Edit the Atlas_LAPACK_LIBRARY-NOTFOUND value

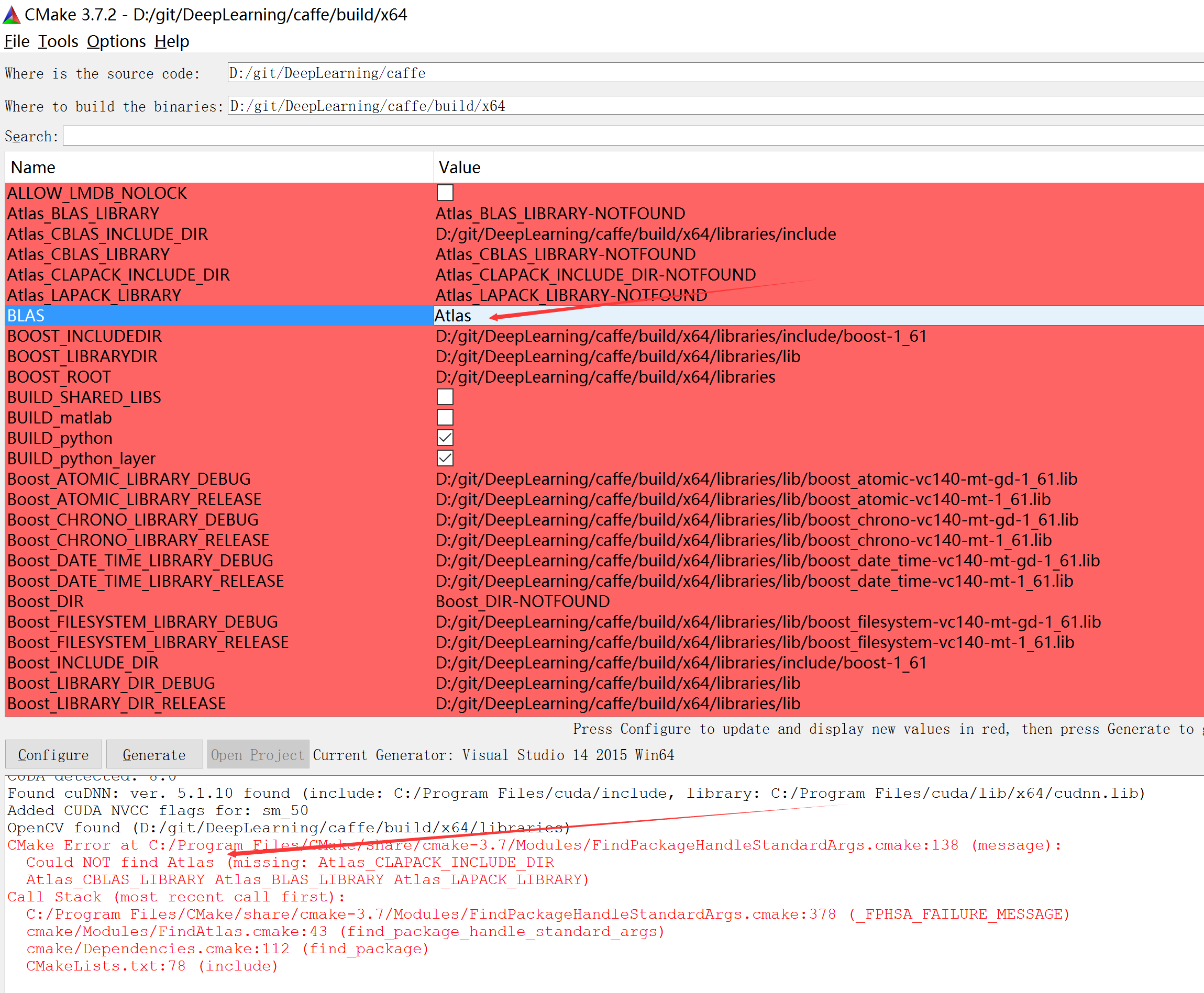(819, 295)
